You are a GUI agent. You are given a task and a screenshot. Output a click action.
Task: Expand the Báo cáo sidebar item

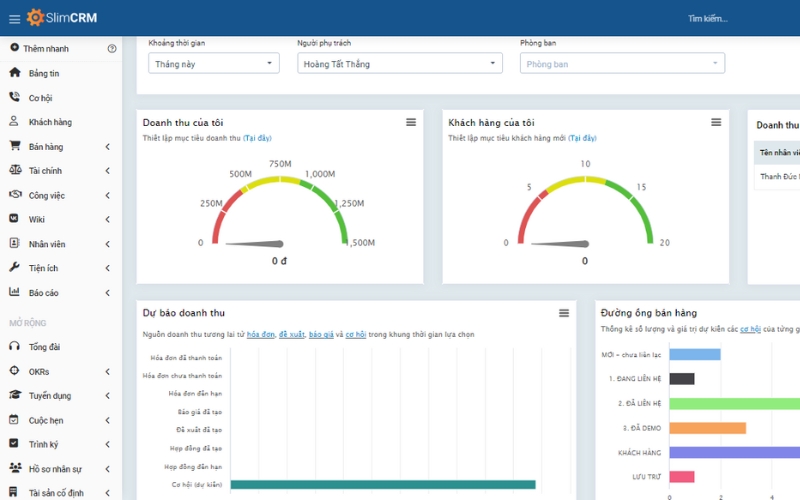[x=107, y=293]
